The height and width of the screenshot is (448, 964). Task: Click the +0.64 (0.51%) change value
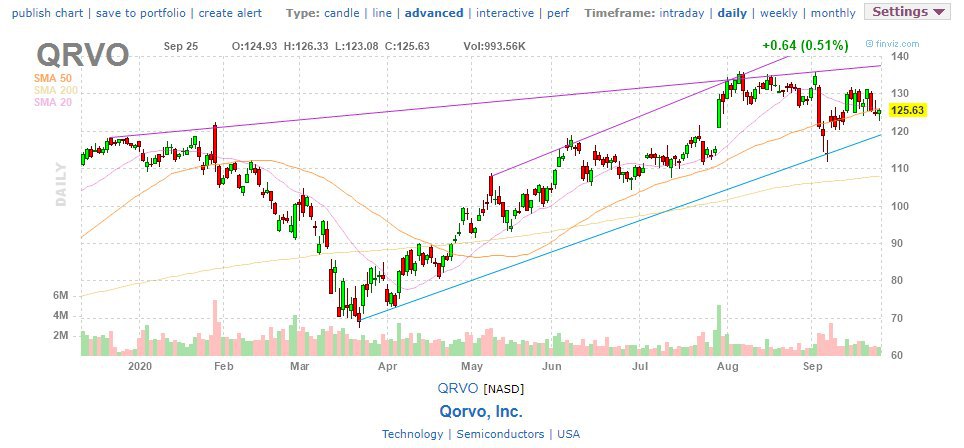805,45
